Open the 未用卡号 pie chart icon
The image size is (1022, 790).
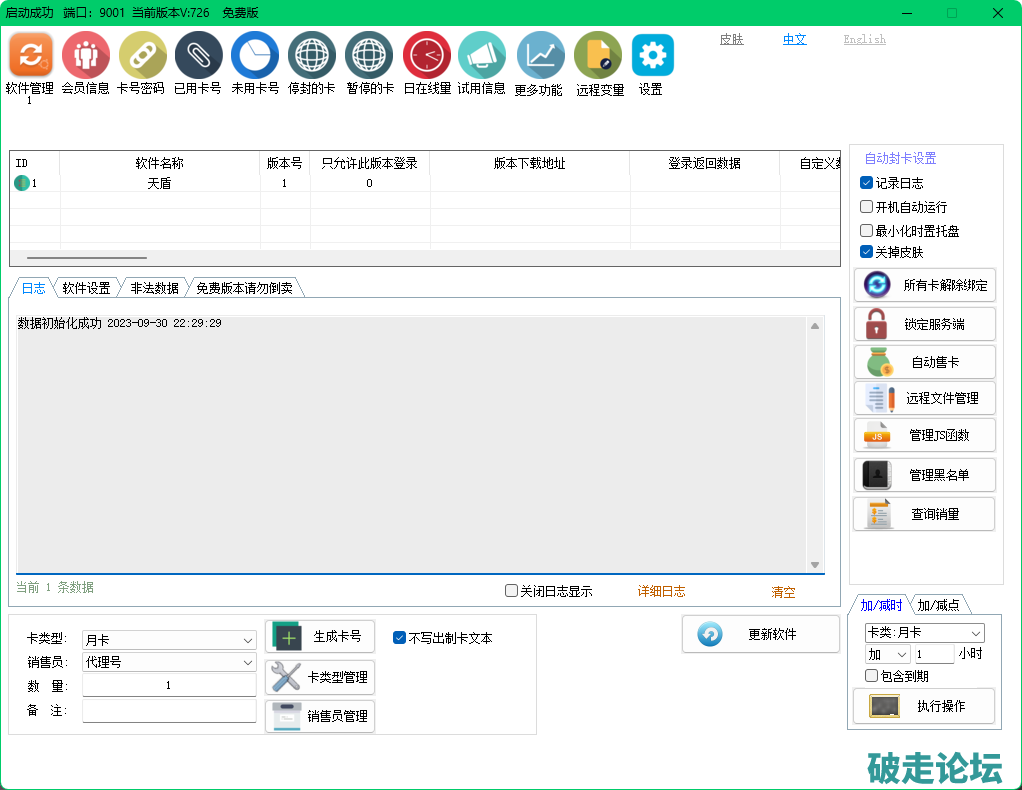click(255, 55)
